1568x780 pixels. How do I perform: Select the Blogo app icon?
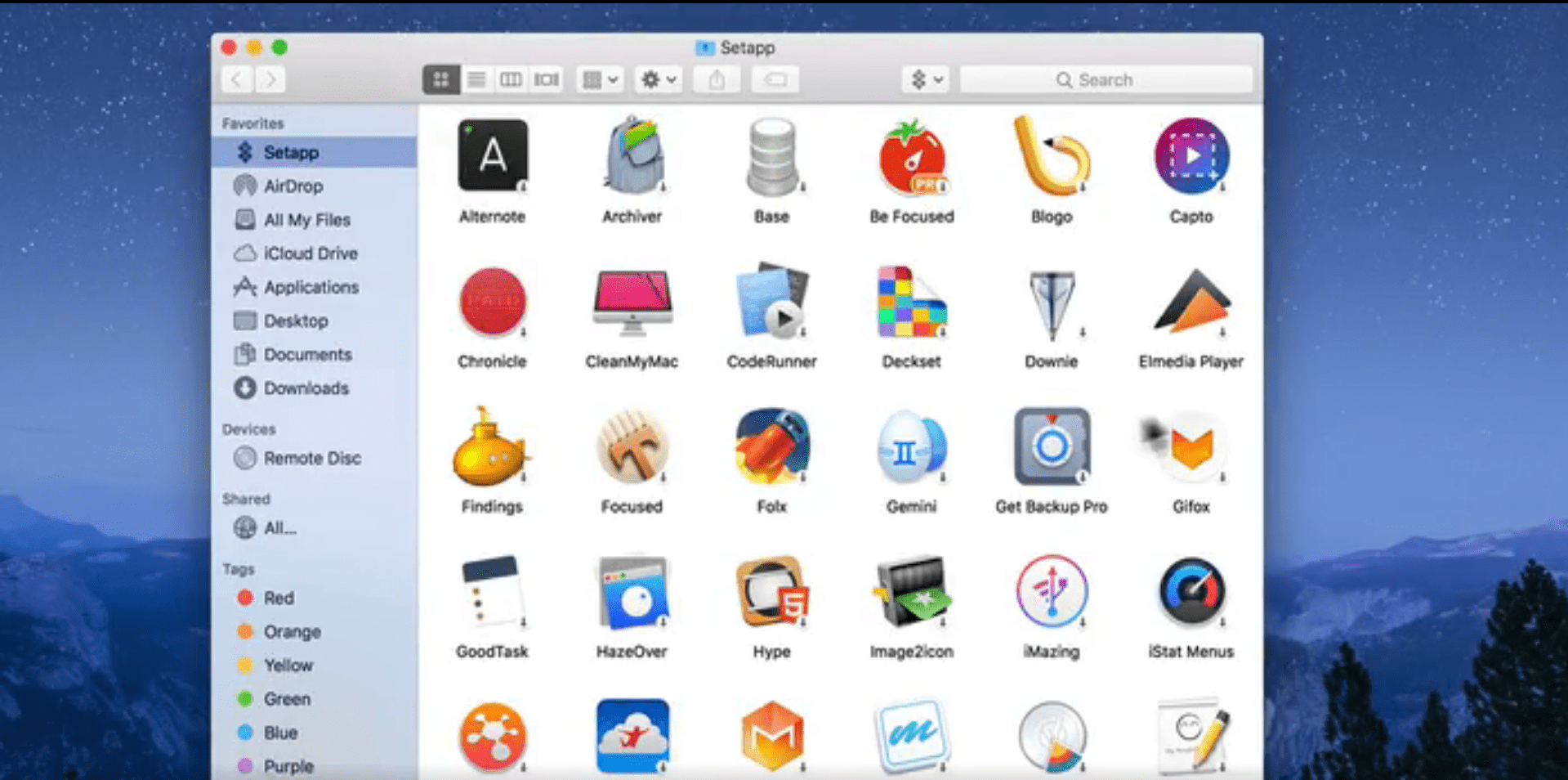point(1052,155)
